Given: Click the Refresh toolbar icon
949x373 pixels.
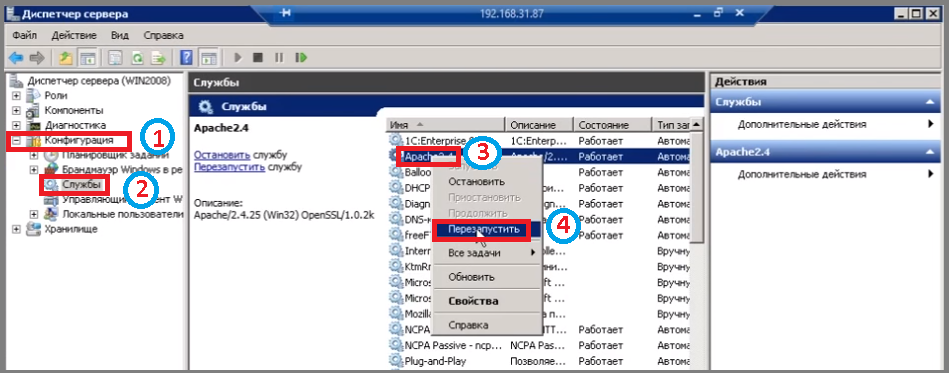Looking at the screenshot, I should click(139, 58).
